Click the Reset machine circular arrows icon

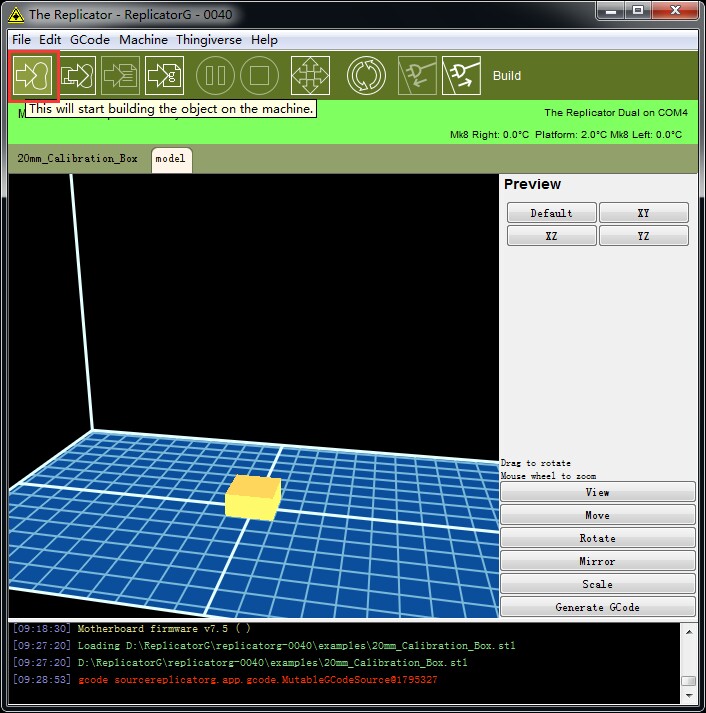pos(366,75)
